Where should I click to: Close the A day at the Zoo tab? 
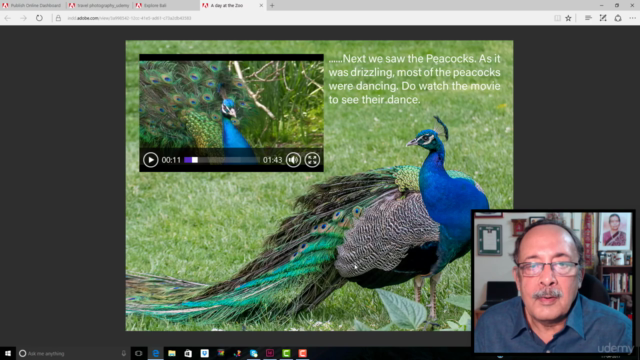(x=261, y=5)
